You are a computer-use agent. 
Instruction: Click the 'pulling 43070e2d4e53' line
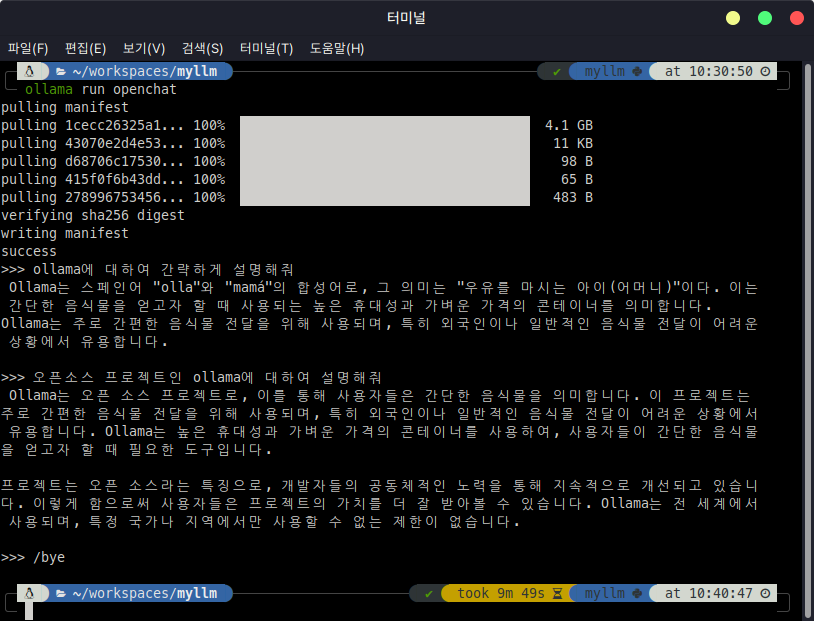click(x=113, y=143)
